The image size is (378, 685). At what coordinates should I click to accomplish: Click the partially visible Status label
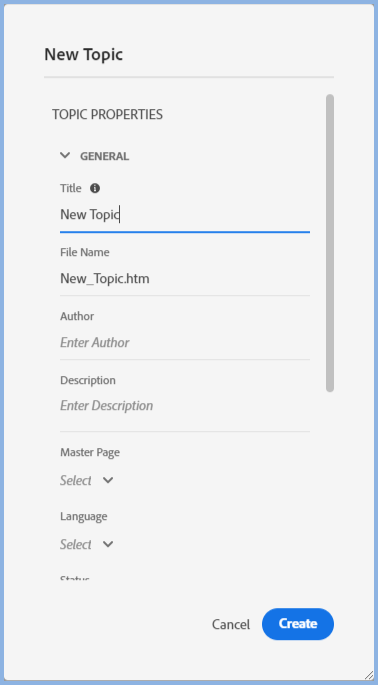(75, 578)
